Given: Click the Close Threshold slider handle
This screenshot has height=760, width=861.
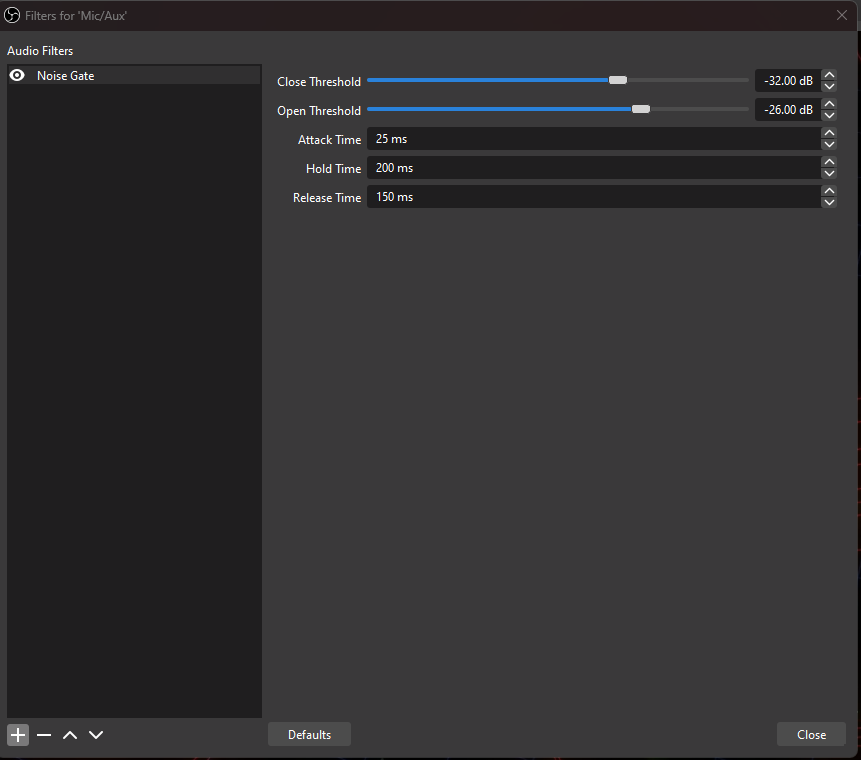Looking at the screenshot, I should coord(618,80).
